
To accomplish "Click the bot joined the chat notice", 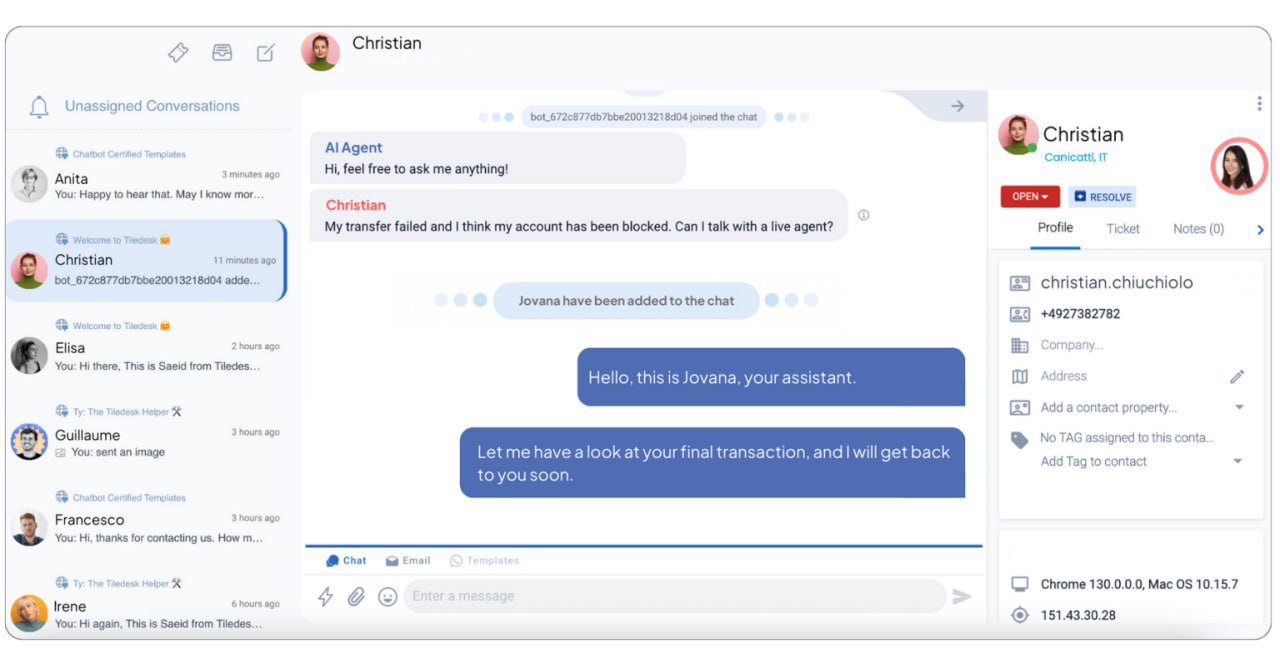I will [644, 117].
